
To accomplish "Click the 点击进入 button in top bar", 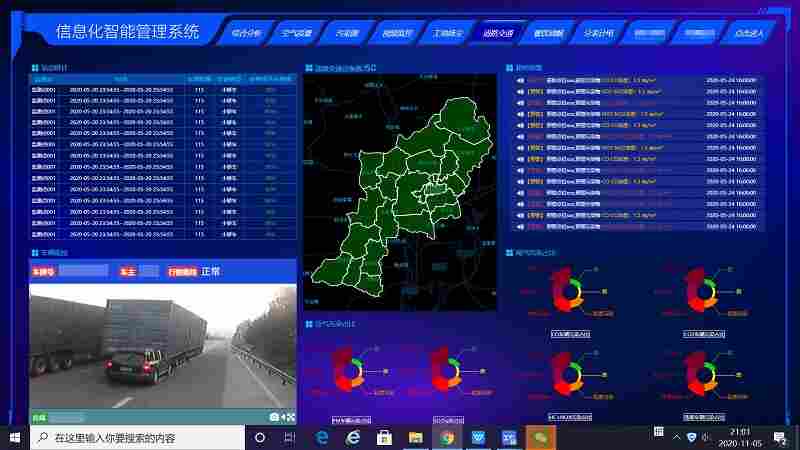I will [x=748, y=33].
